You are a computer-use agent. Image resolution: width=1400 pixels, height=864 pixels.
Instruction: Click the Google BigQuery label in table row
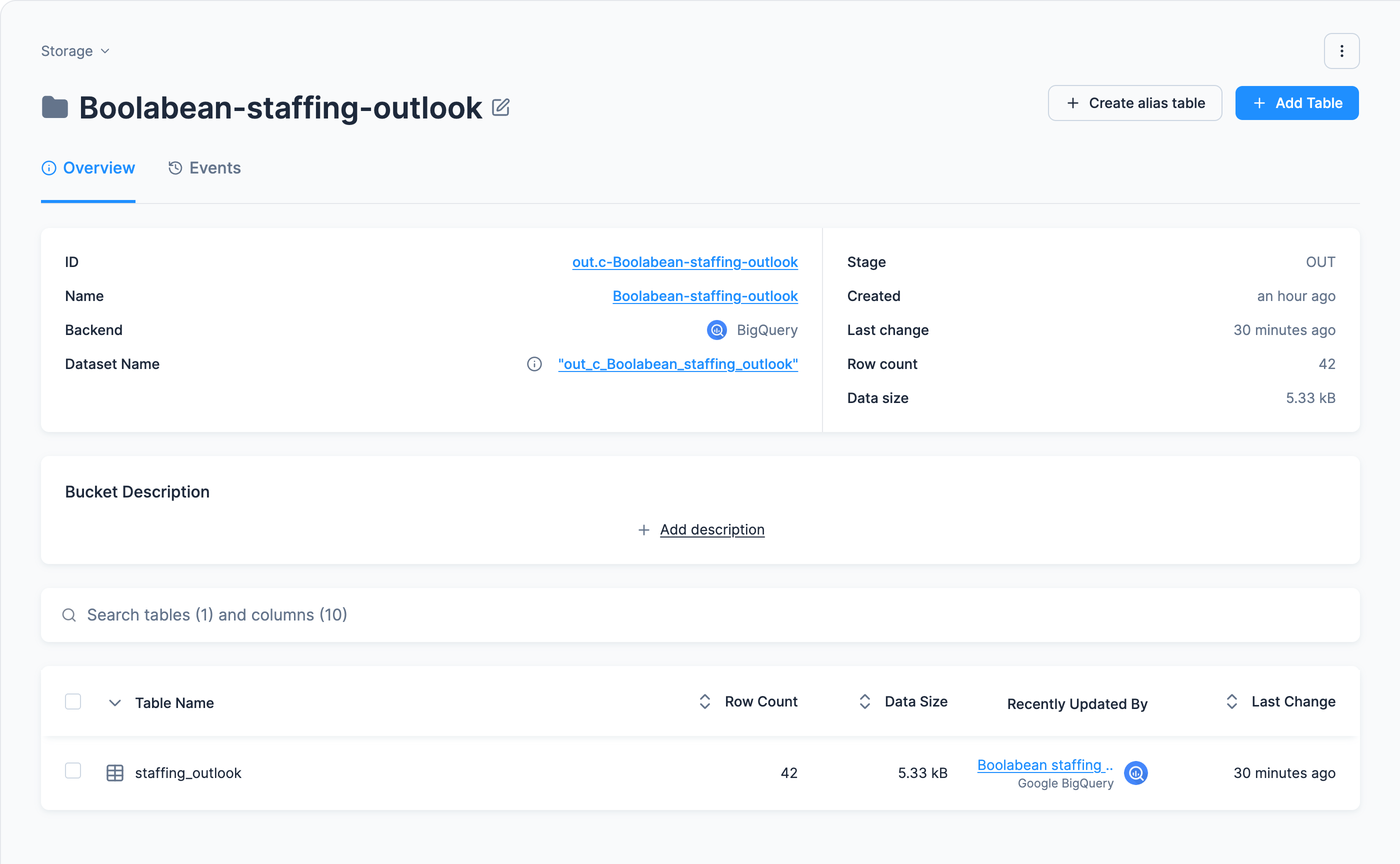point(1065,783)
